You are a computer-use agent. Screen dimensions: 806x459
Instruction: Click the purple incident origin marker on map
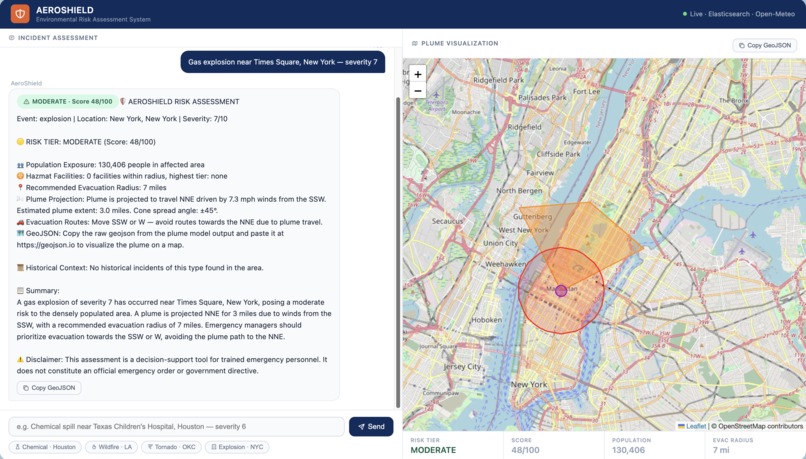561,290
